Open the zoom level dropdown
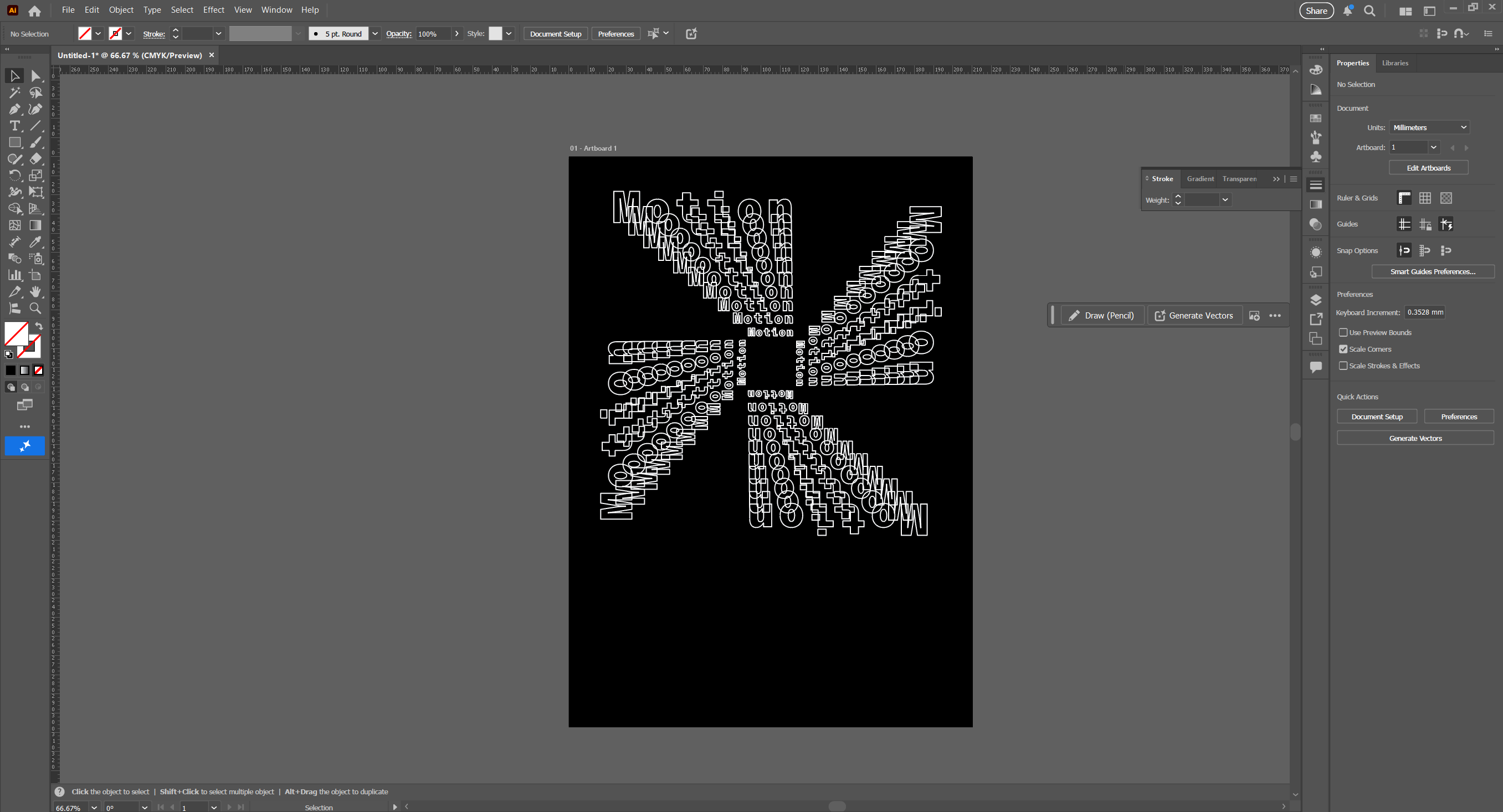1503x812 pixels. [x=94, y=808]
